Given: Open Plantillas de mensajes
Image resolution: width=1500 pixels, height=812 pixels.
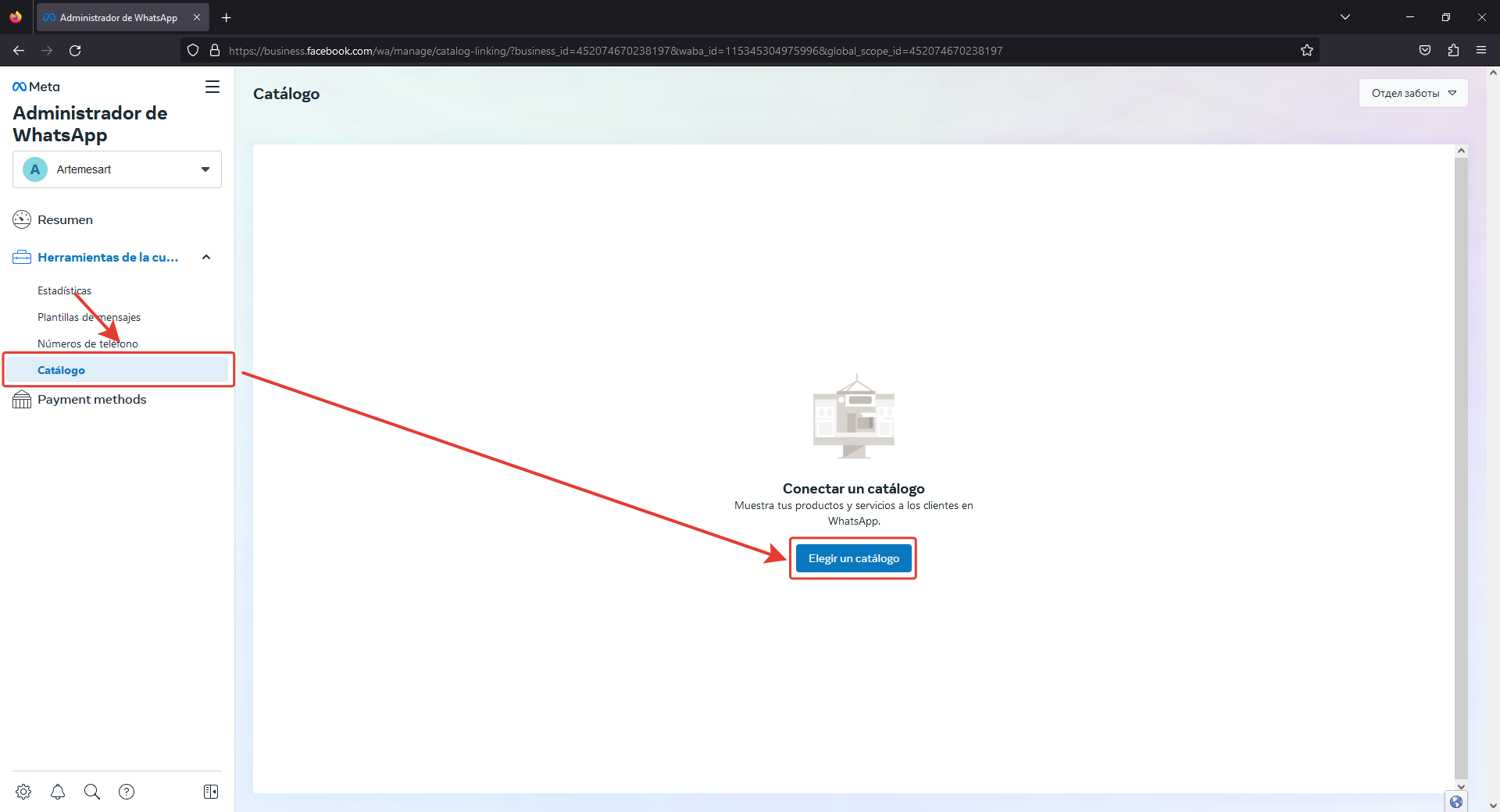Looking at the screenshot, I should pyautogui.click(x=89, y=317).
